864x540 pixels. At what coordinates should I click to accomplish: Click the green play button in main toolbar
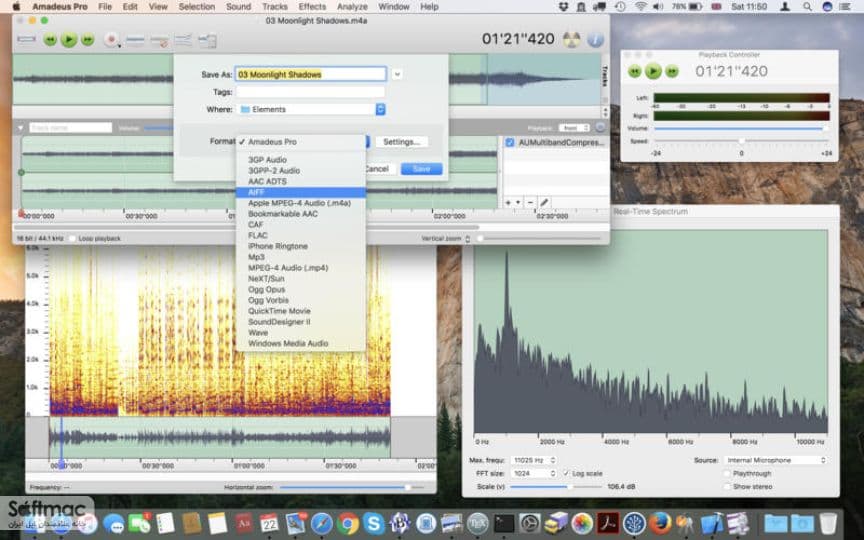pos(69,40)
